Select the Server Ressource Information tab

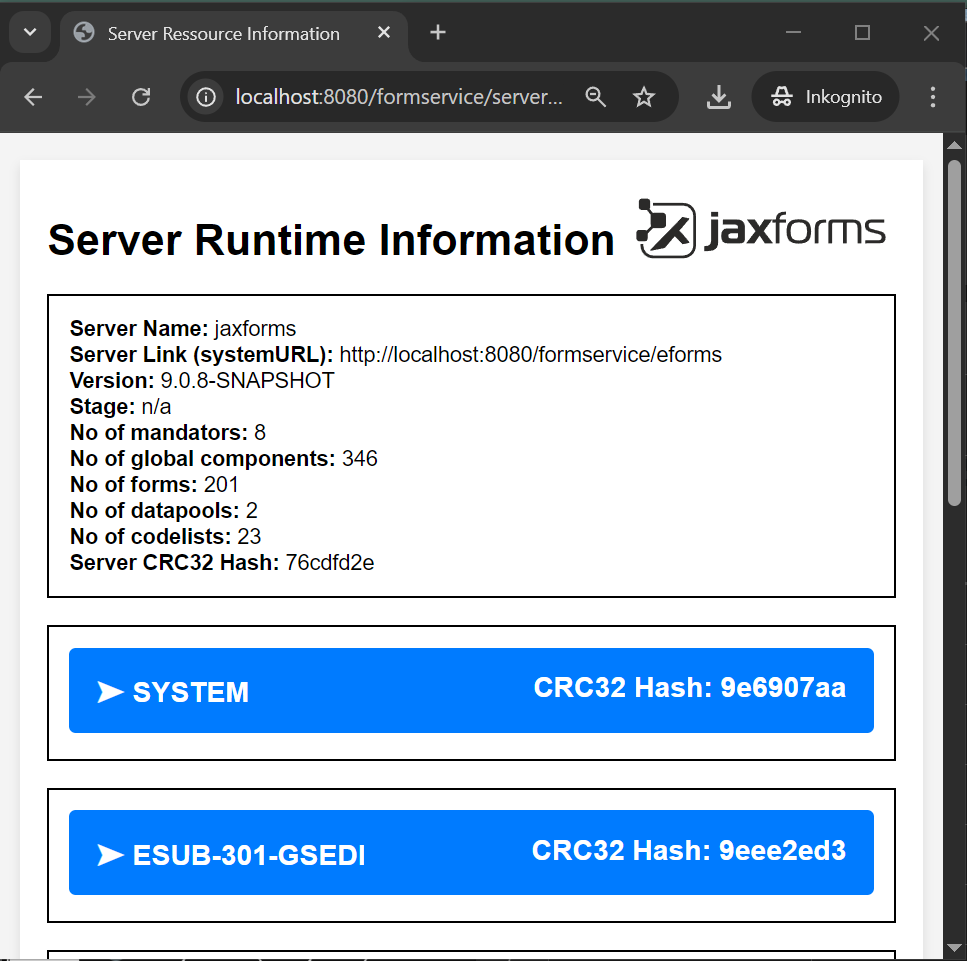click(x=223, y=34)
